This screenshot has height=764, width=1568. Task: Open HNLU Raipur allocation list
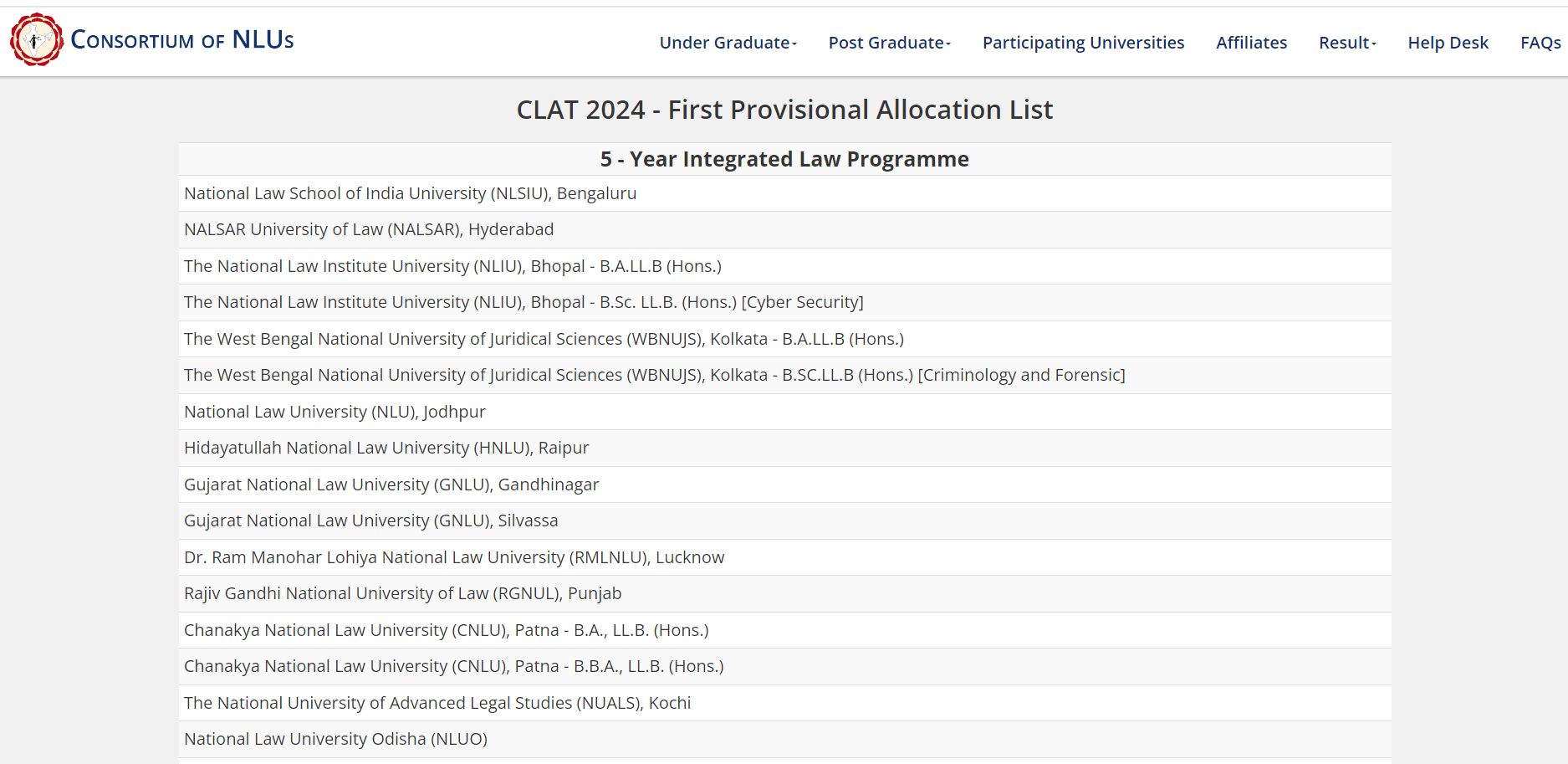pos(386,448)
